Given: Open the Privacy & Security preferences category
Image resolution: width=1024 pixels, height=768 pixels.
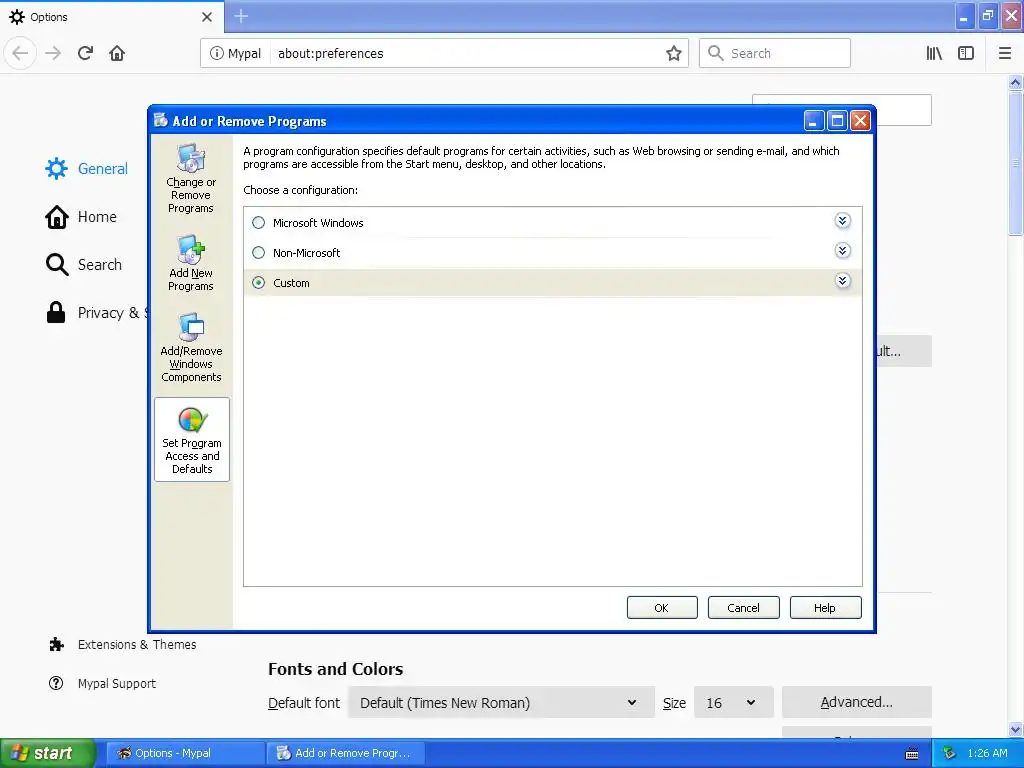Looking at the screenshot, I should point(96,313).
